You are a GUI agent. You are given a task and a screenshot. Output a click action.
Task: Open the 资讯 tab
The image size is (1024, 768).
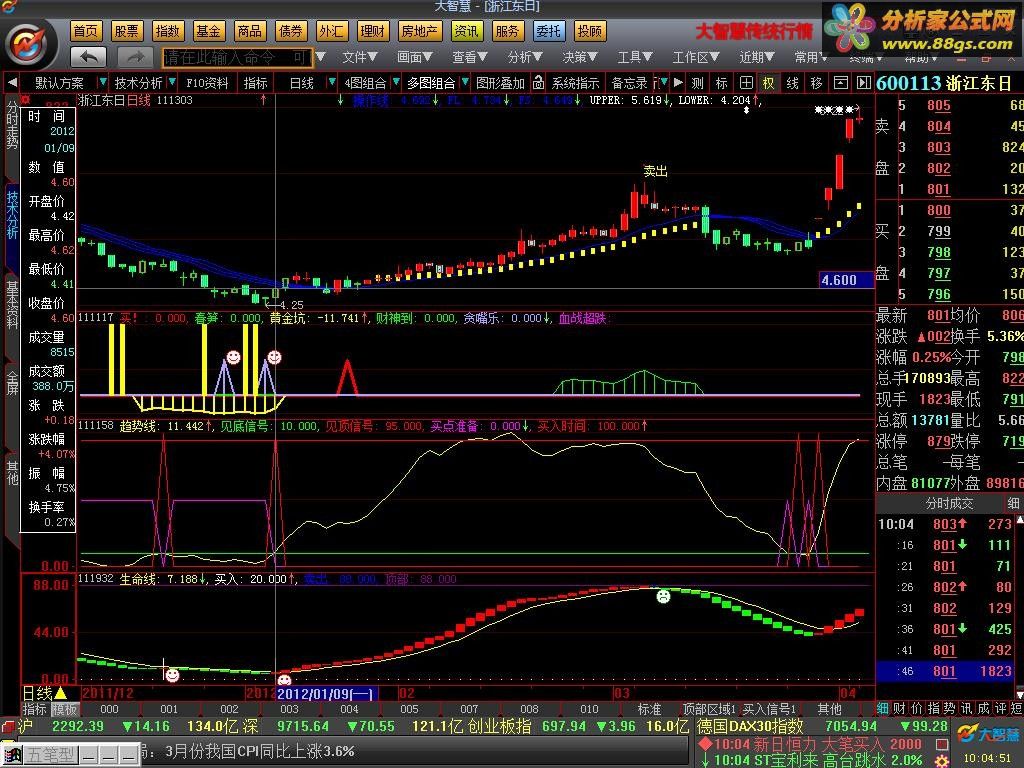pyautogui.click(x=466, y=31)
